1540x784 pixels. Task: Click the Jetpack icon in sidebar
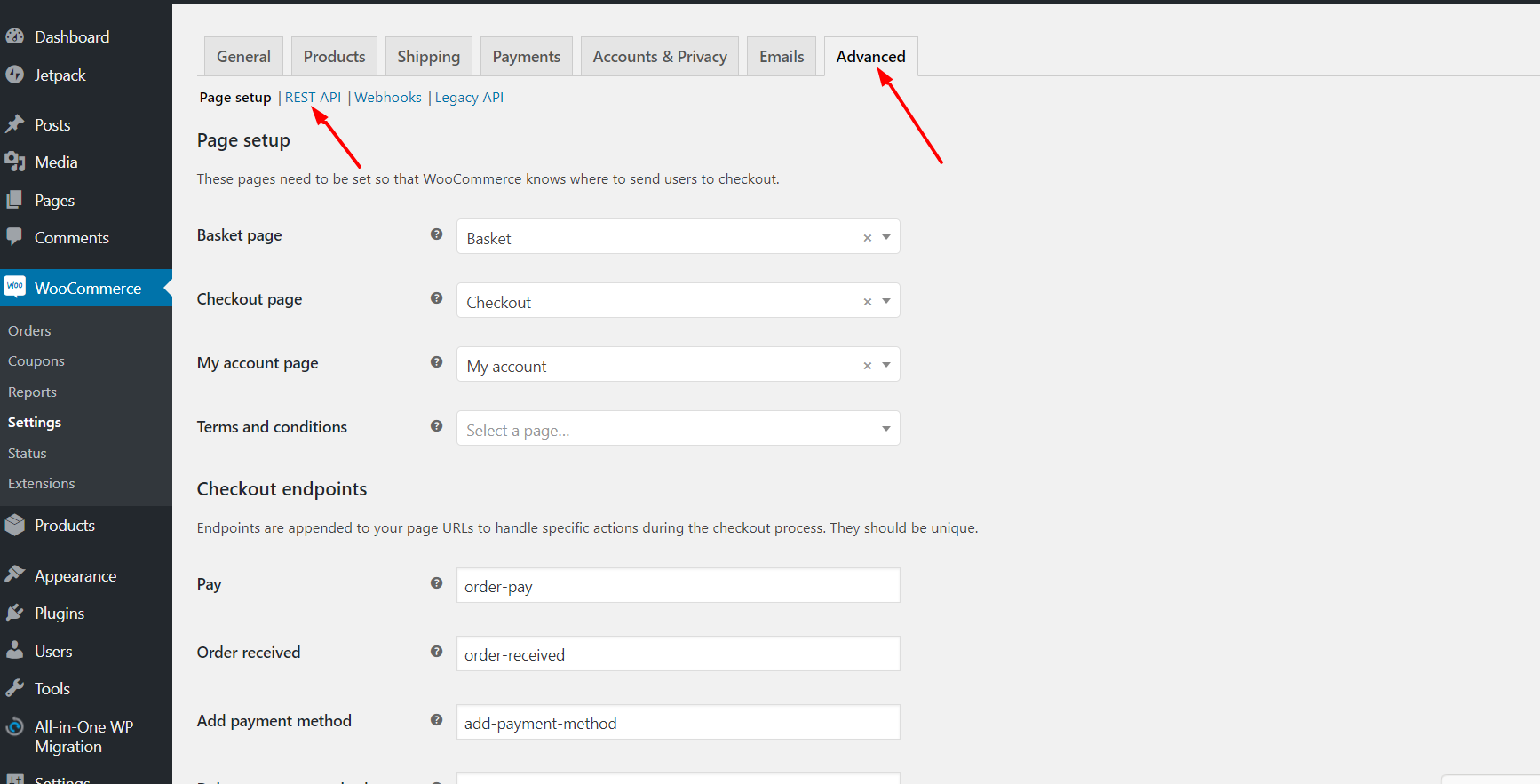[x=14, y=75]
